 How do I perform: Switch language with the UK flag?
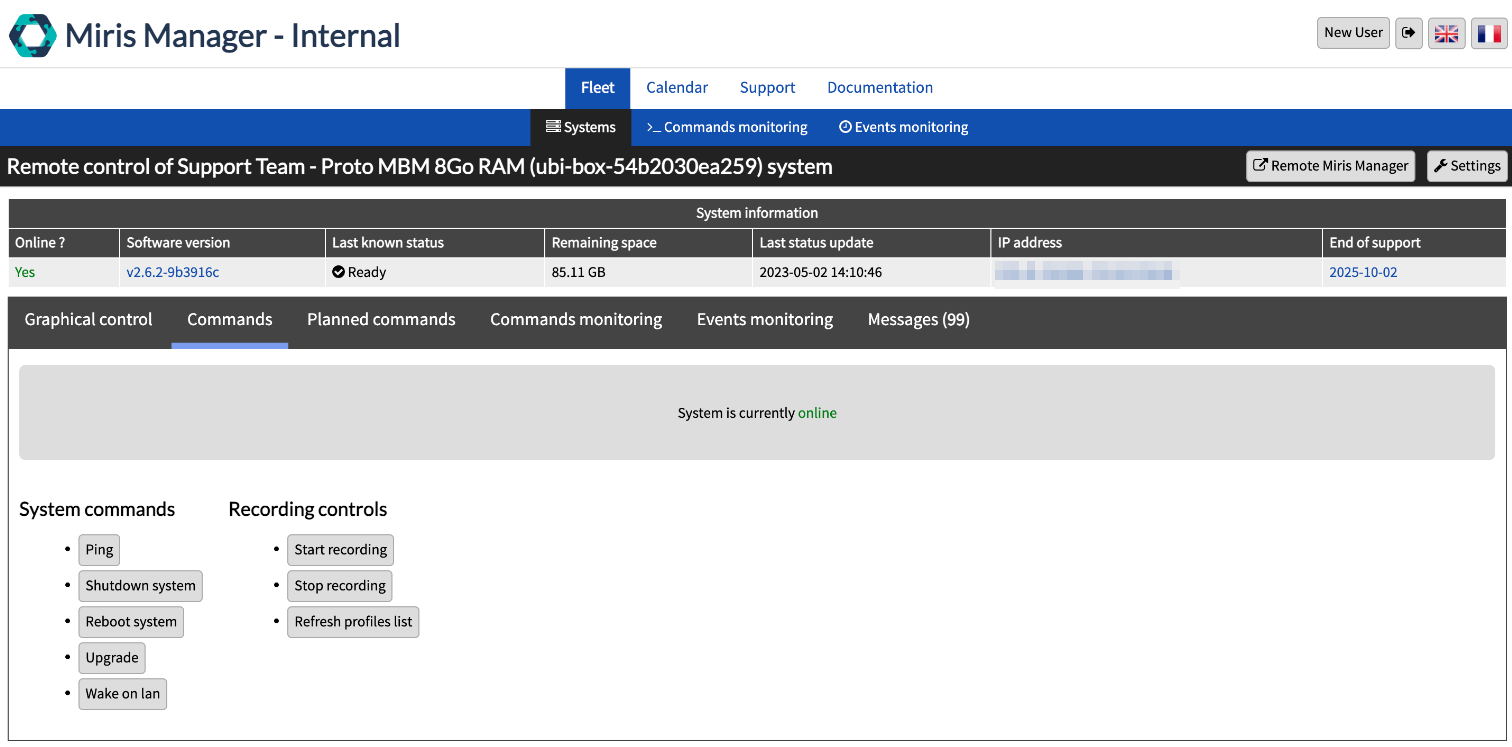1446,33
